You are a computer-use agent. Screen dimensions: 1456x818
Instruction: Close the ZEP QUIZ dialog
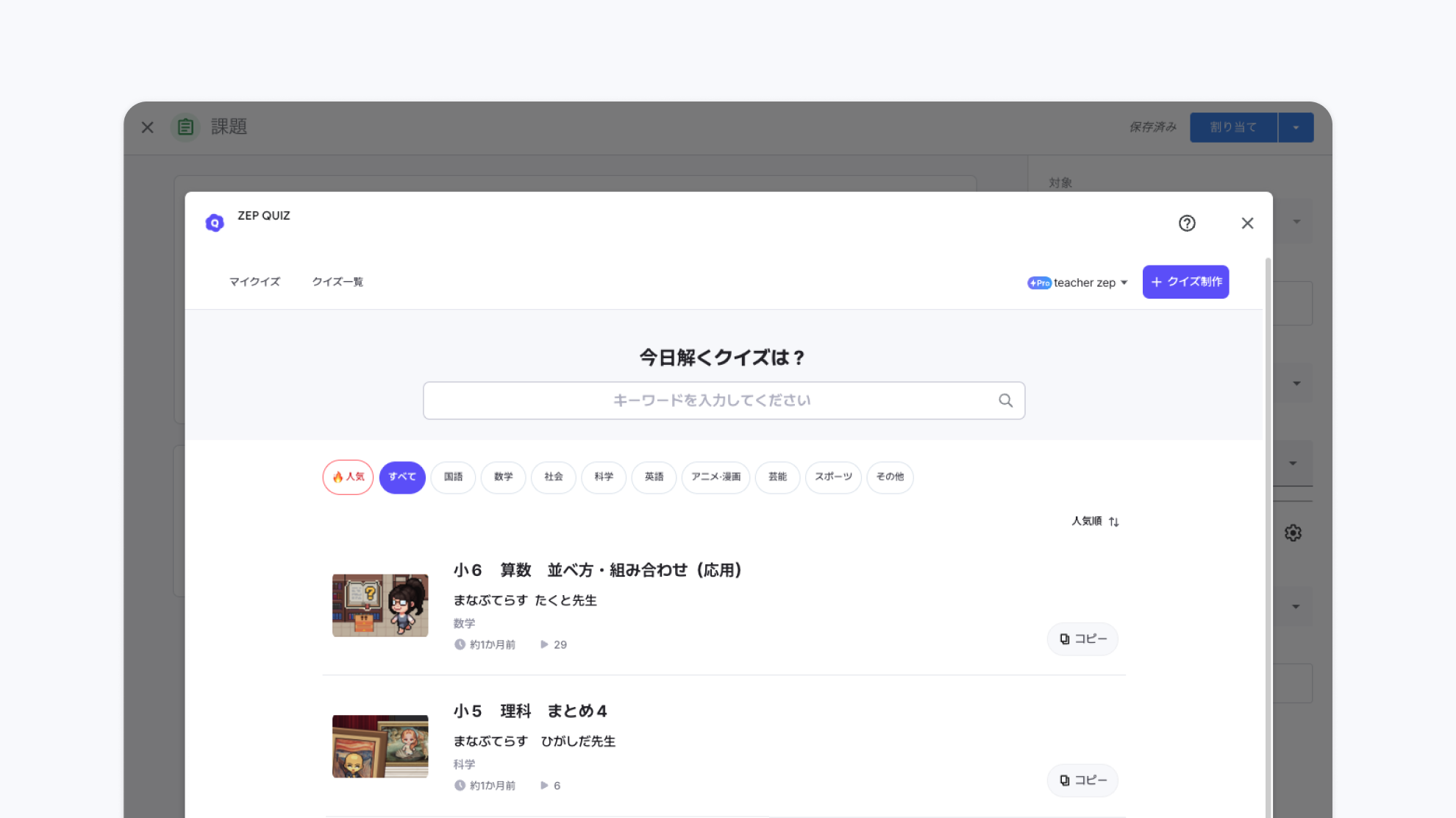click(1247, 223)
